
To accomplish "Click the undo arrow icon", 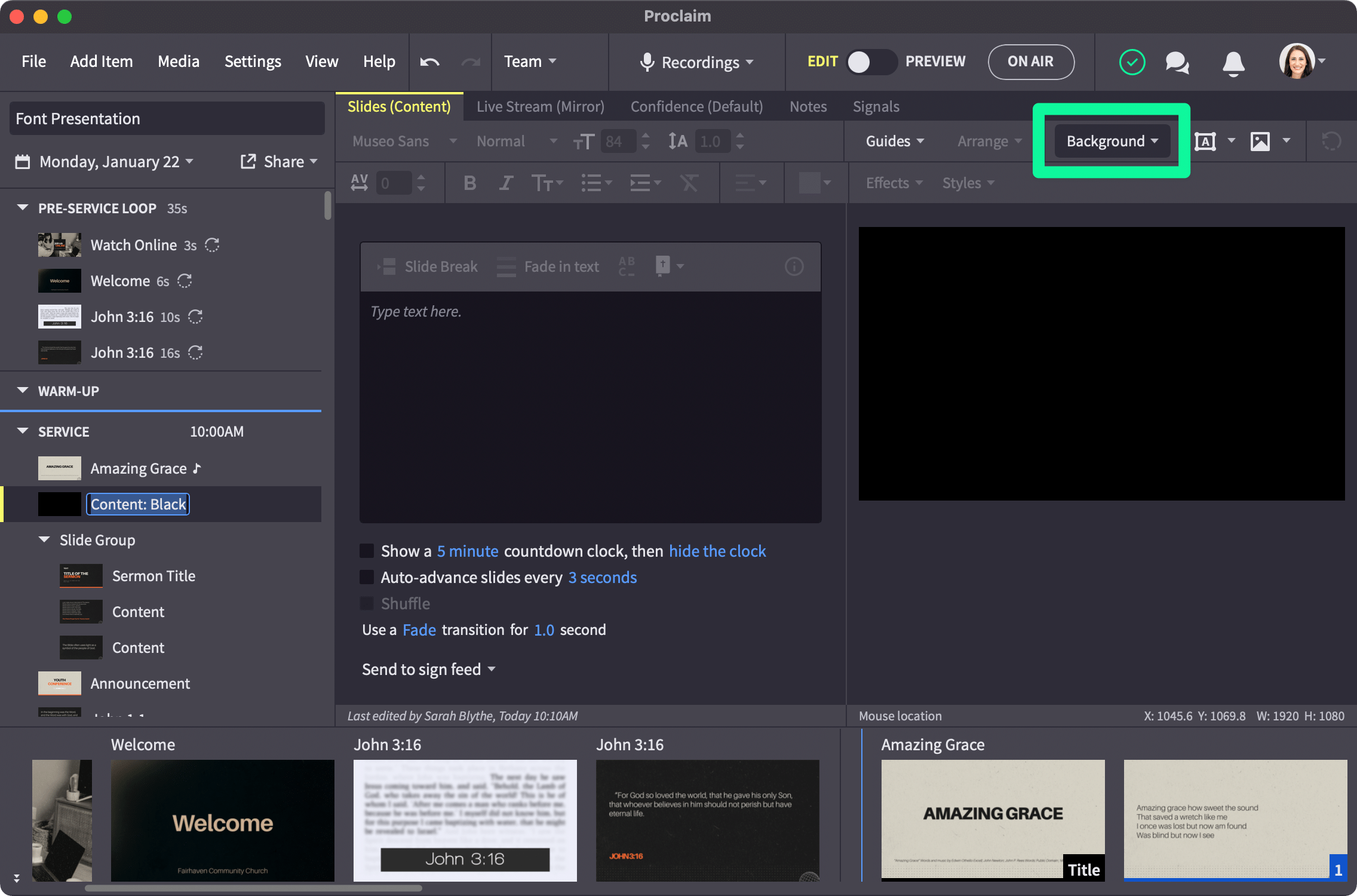I will click(x=430, y=60).
